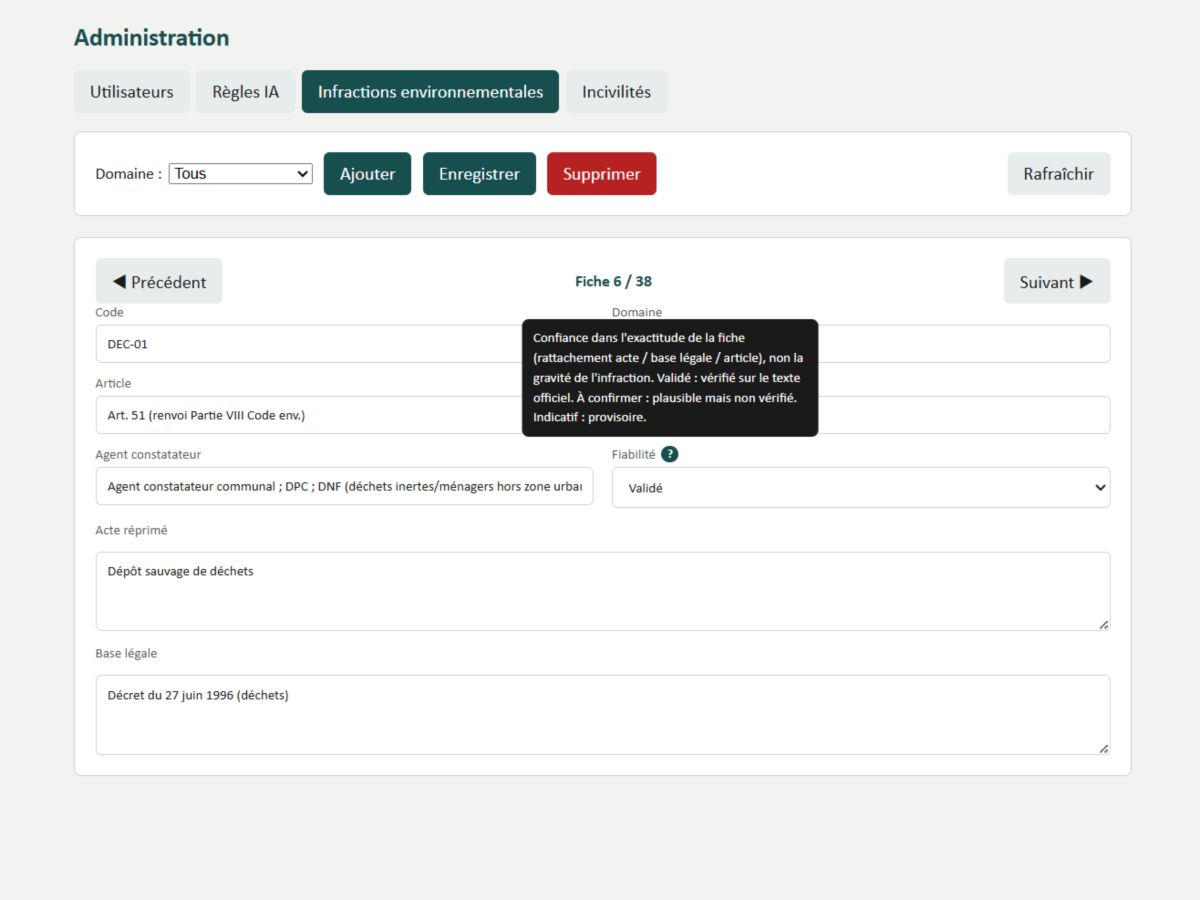1200x900 pixels.
Task: Click the Base légale resize handle
Action: click(1103, 748)
